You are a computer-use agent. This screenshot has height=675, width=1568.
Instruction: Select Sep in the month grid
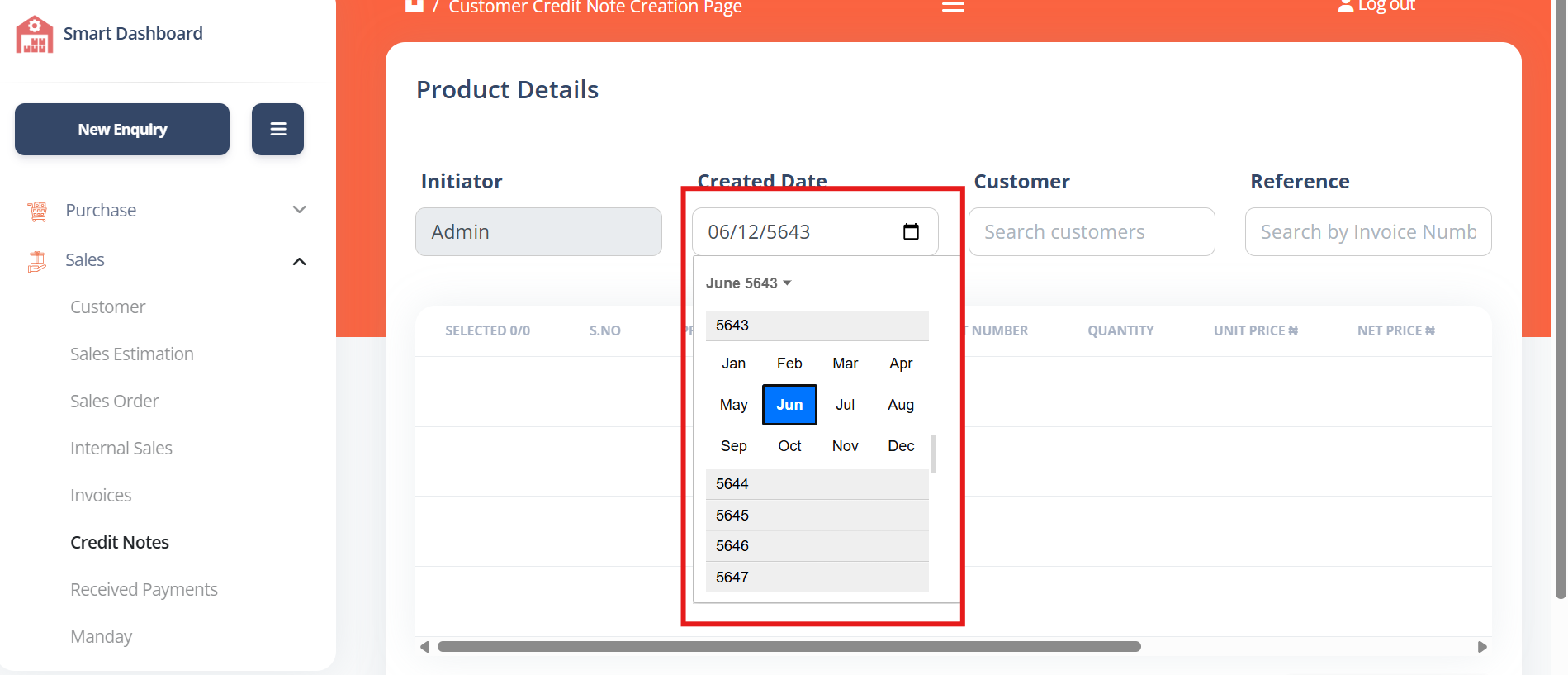(x=734, y=446)
